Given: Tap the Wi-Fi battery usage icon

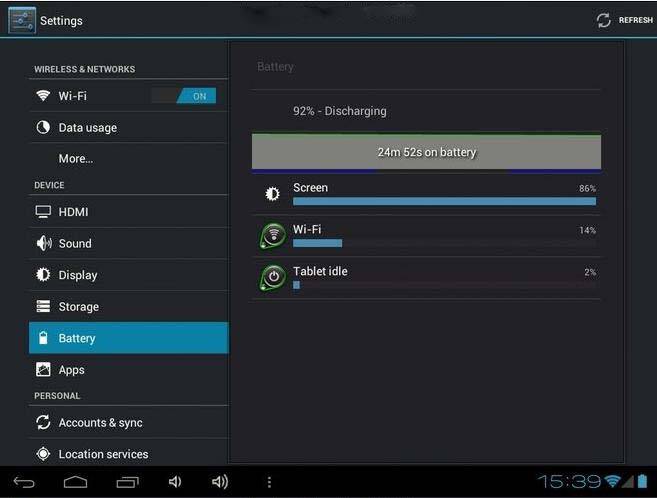Looking at the screenshot, I should point(272,236).
